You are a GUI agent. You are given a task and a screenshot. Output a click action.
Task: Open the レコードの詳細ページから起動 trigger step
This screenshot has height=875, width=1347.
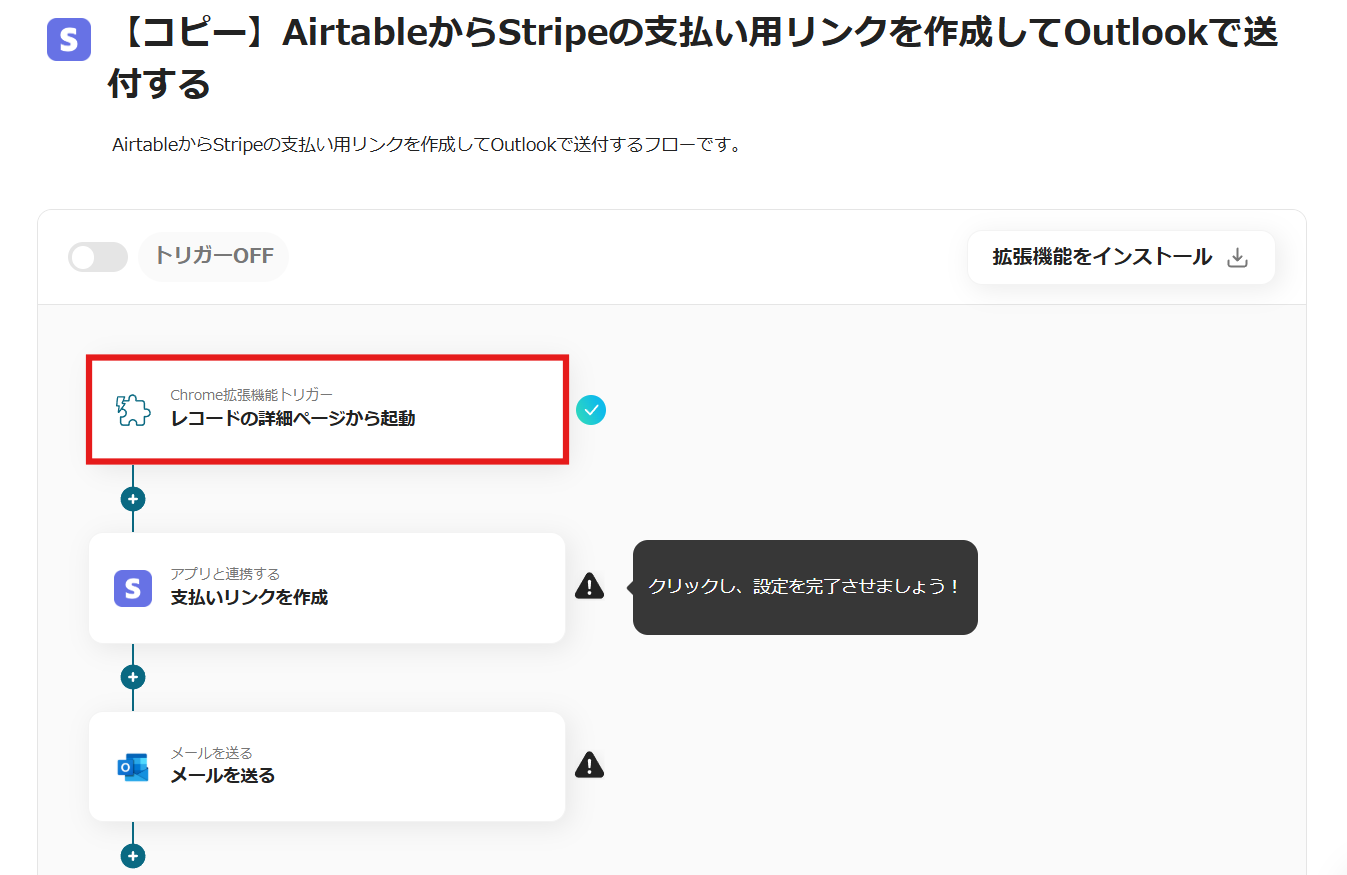tap(328, 409)
